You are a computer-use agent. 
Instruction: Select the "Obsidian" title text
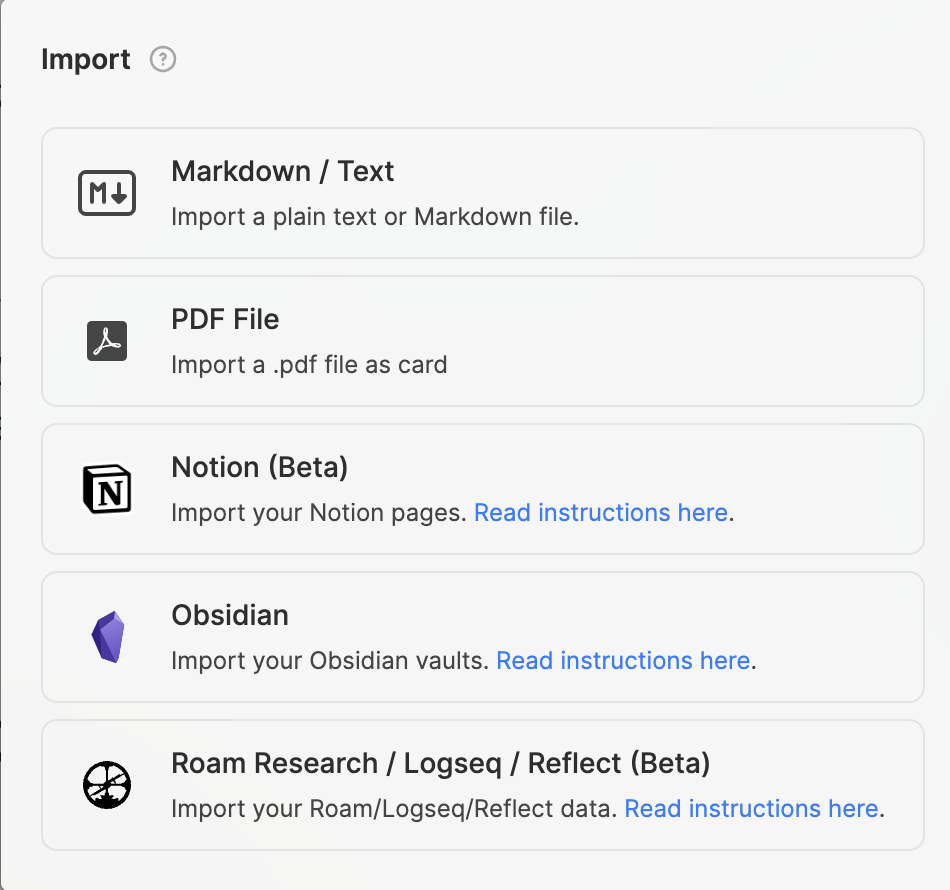230,616
